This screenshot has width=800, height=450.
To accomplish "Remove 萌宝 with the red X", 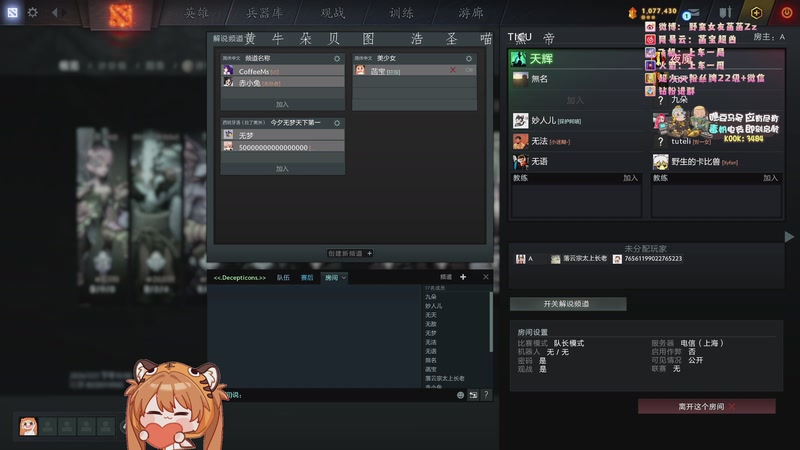I will 453,70.
